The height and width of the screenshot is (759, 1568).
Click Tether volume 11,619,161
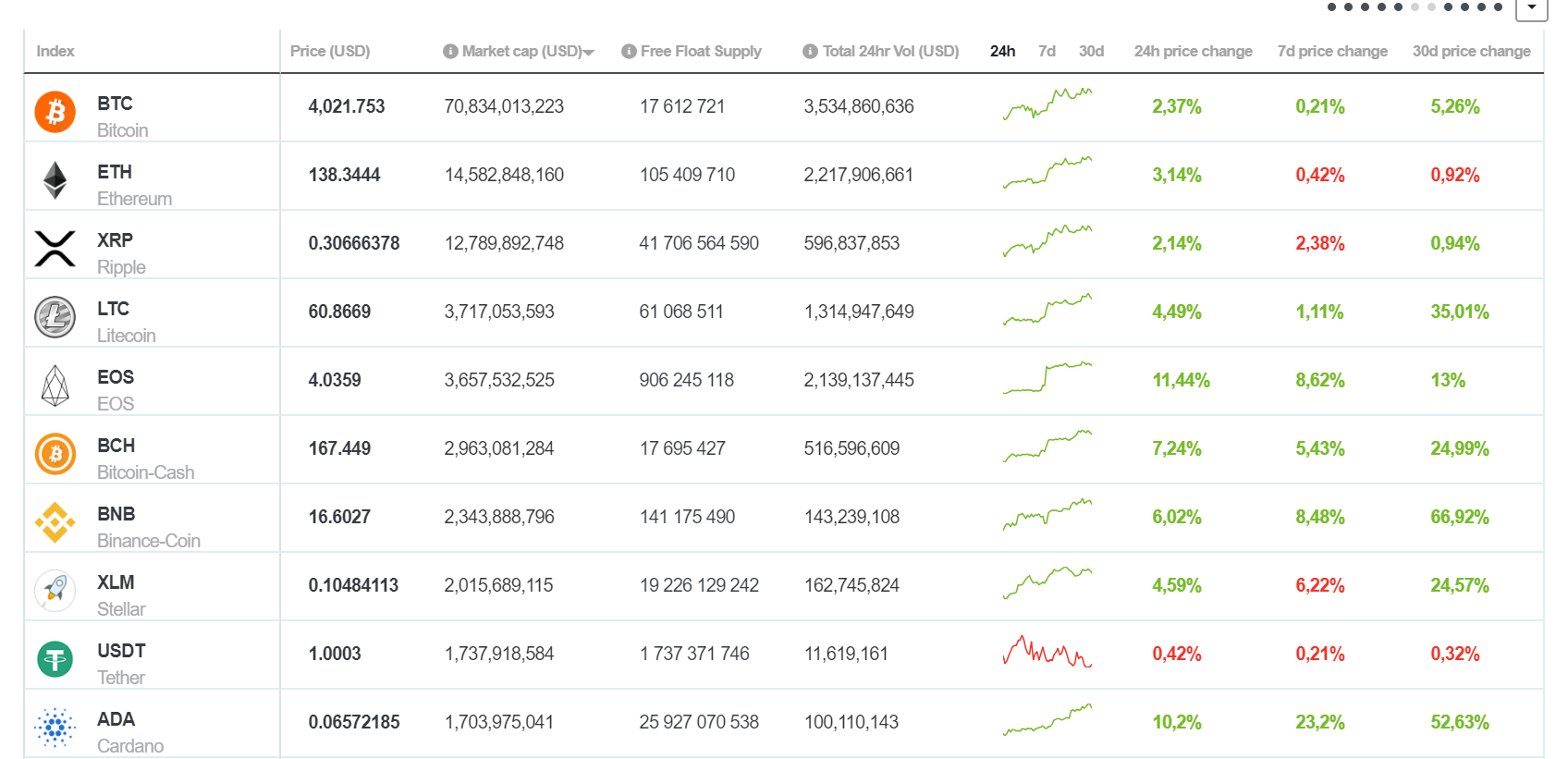pyautogui.click(x=846, y=654)
